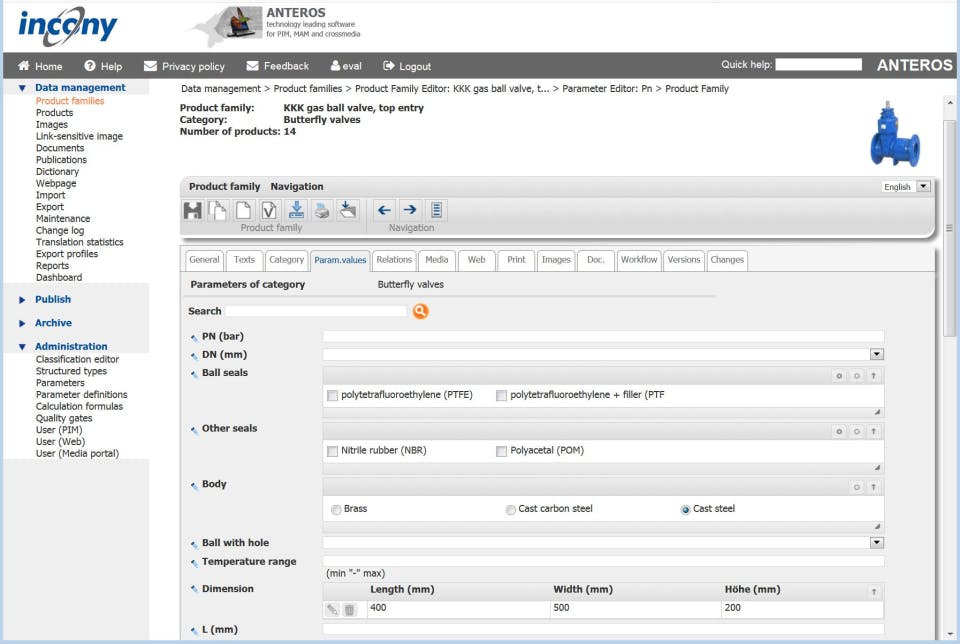Switch to the Relations tab

click(x=394, y=260)
